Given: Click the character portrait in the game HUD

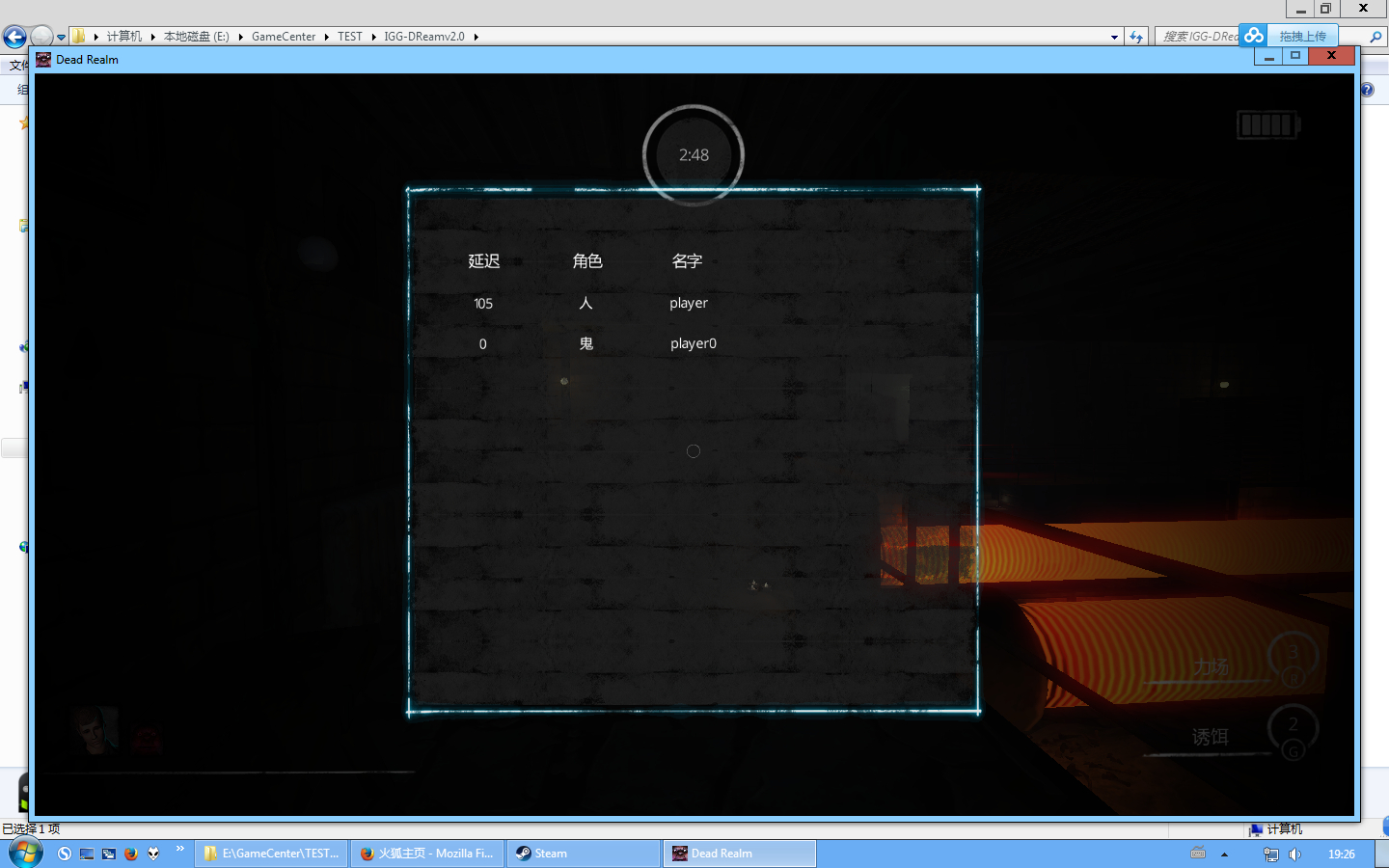Looking at the screenshot, I should [95, 731].
